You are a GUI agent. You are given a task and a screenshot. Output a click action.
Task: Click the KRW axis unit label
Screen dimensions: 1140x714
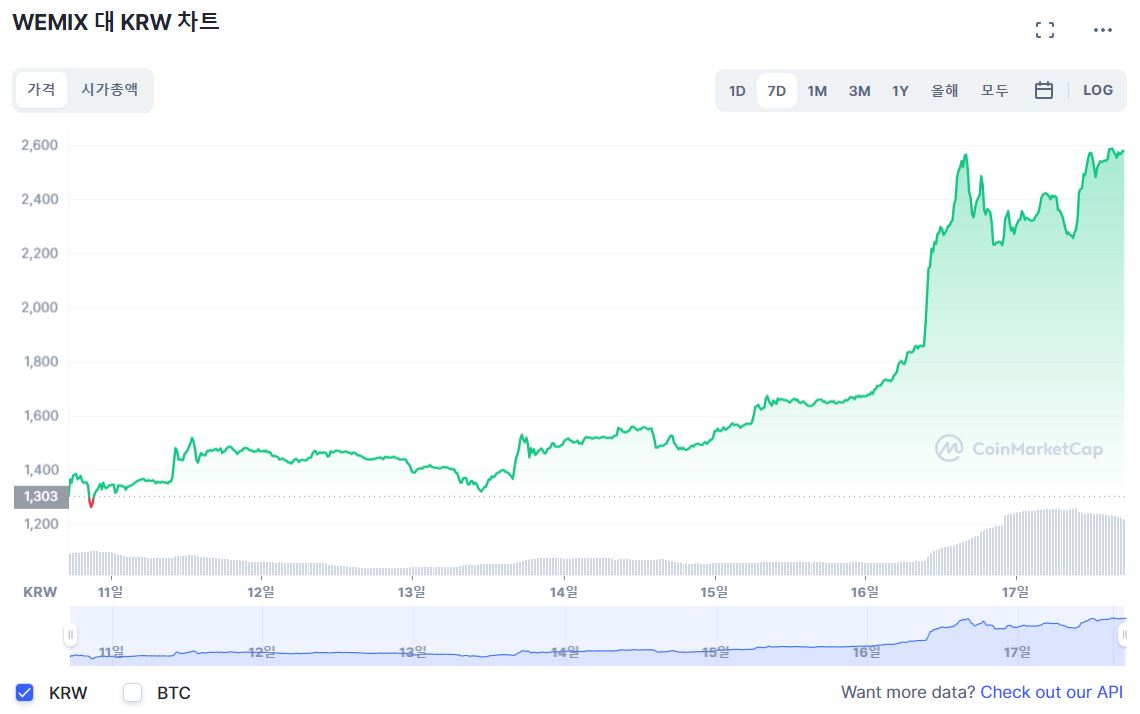tap(40, 593)
